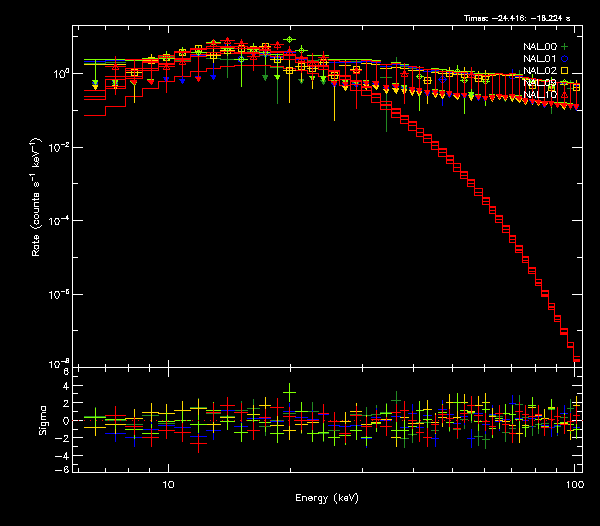Click the 100 tick label on energy axis
Image resolution: width=600 pixels, height=526 pixels.
(575, 485)
